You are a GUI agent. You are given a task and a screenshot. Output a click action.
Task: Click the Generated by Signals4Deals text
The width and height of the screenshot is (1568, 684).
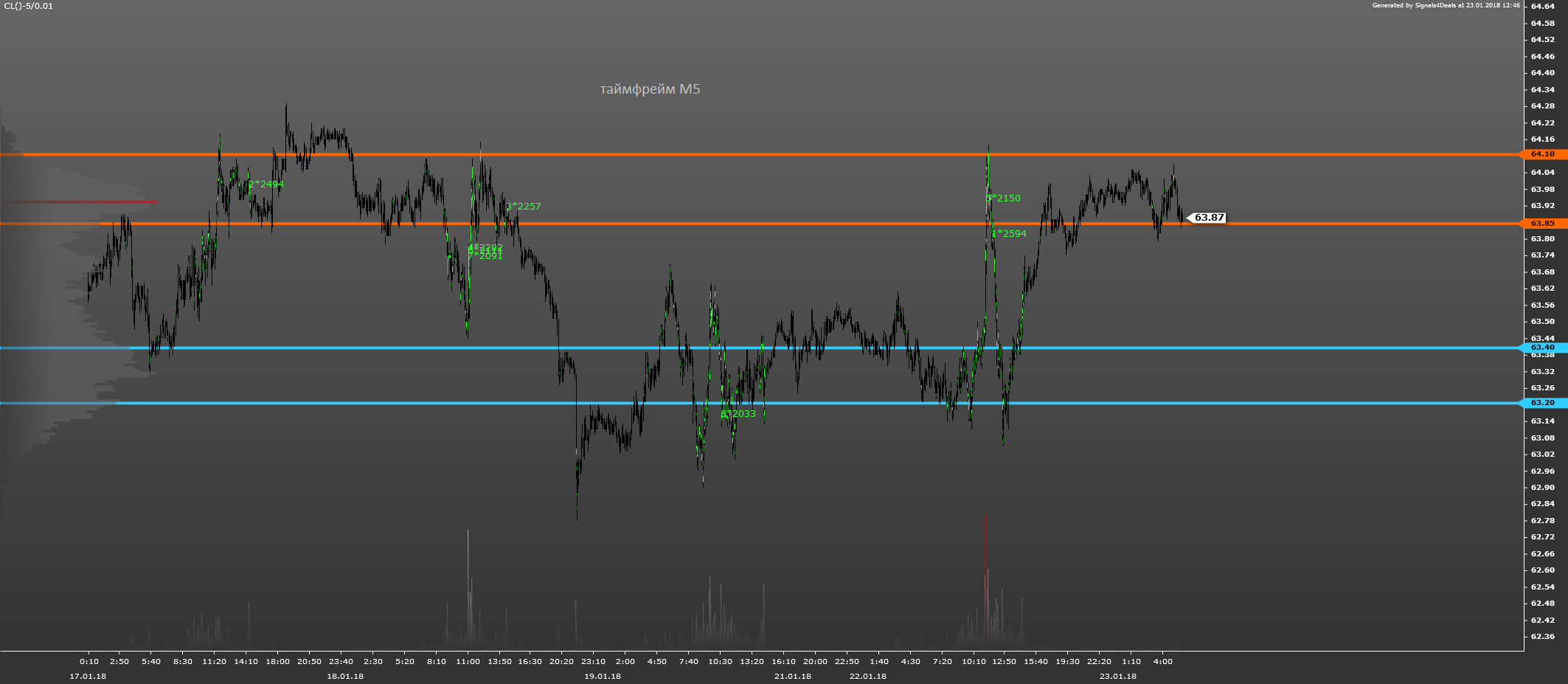[1446, 5]
